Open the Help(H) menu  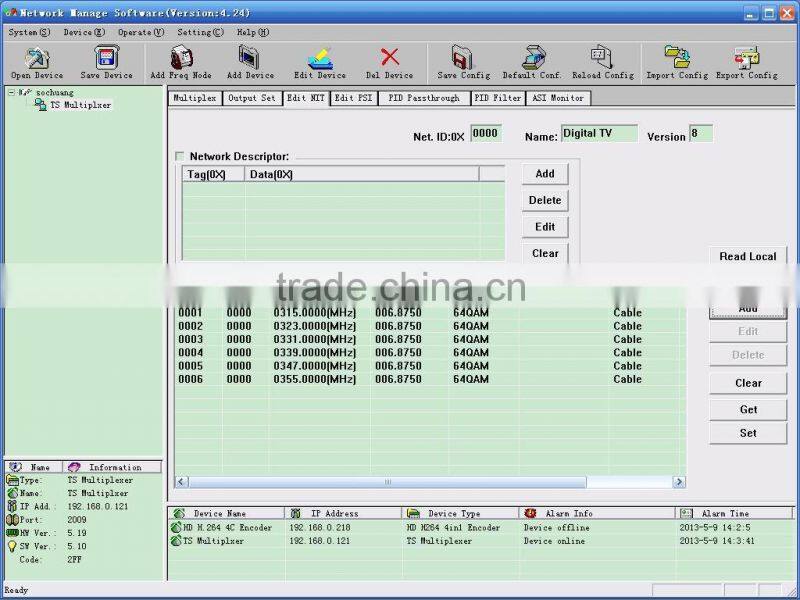coord(253,32)
